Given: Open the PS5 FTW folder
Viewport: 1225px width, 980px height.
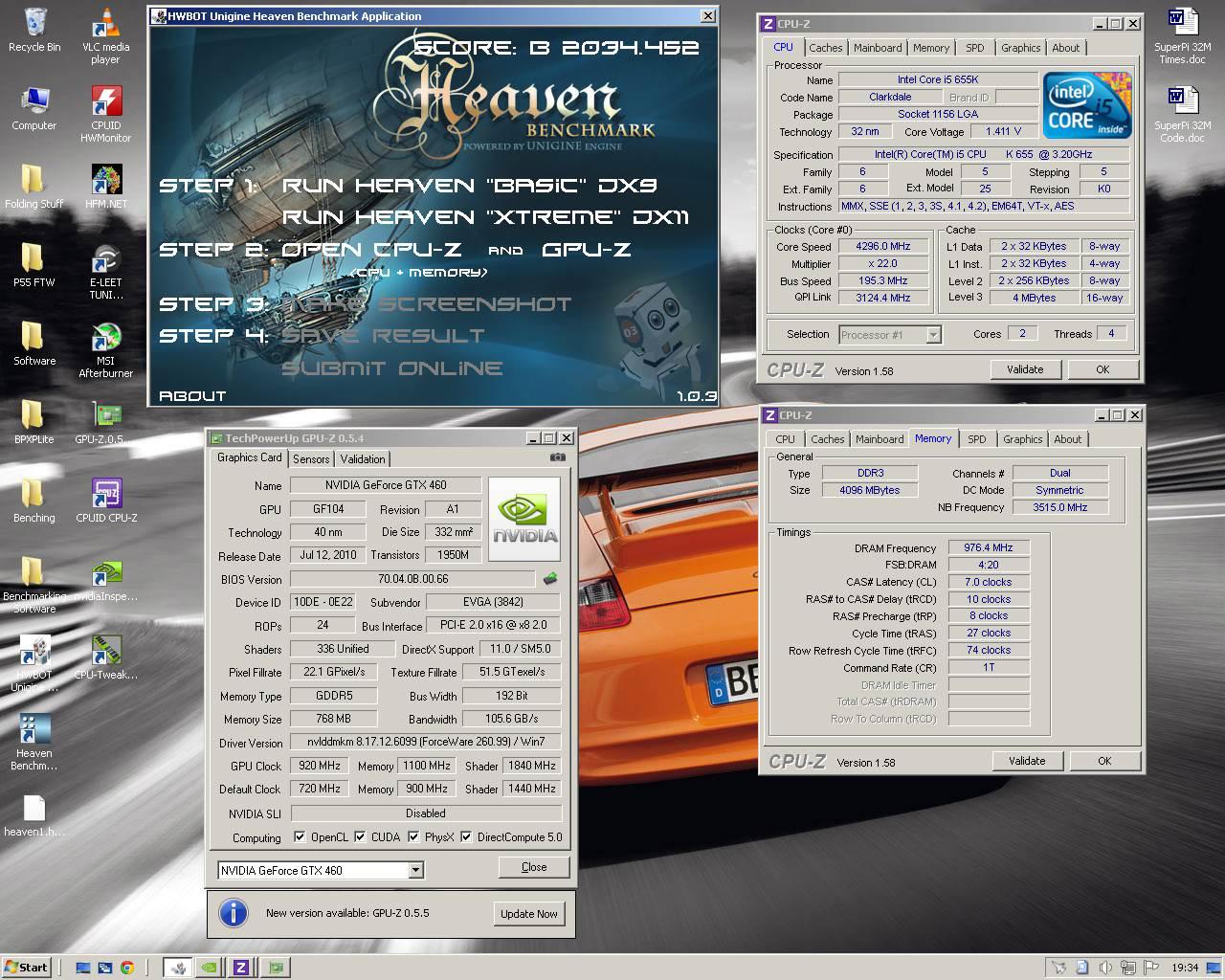Looking at the screenshot, I should tap(34, 264).
